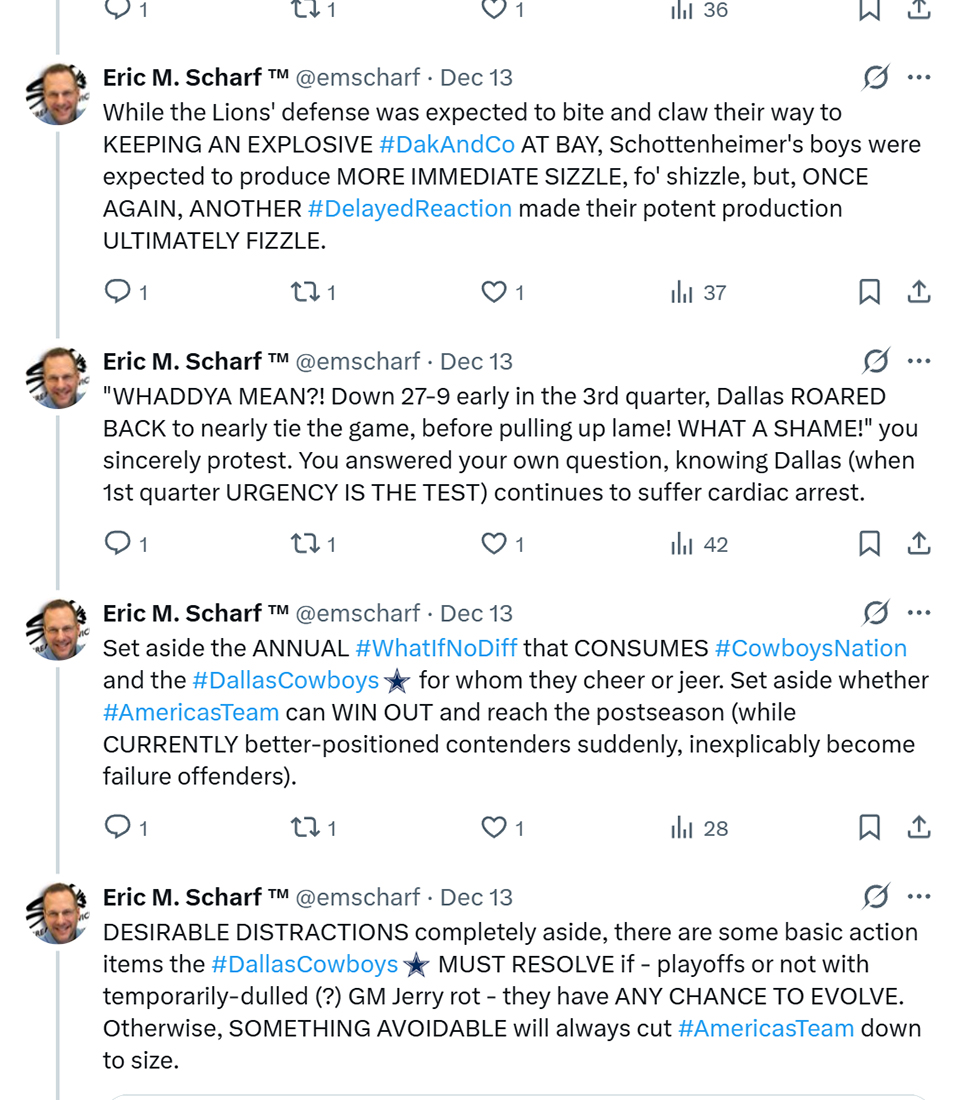Viewport: 960px width, 1100px height.
Task: Open the #DelayedReaction hashtag link
Action: pyautogui.click(x=409, y=208)
